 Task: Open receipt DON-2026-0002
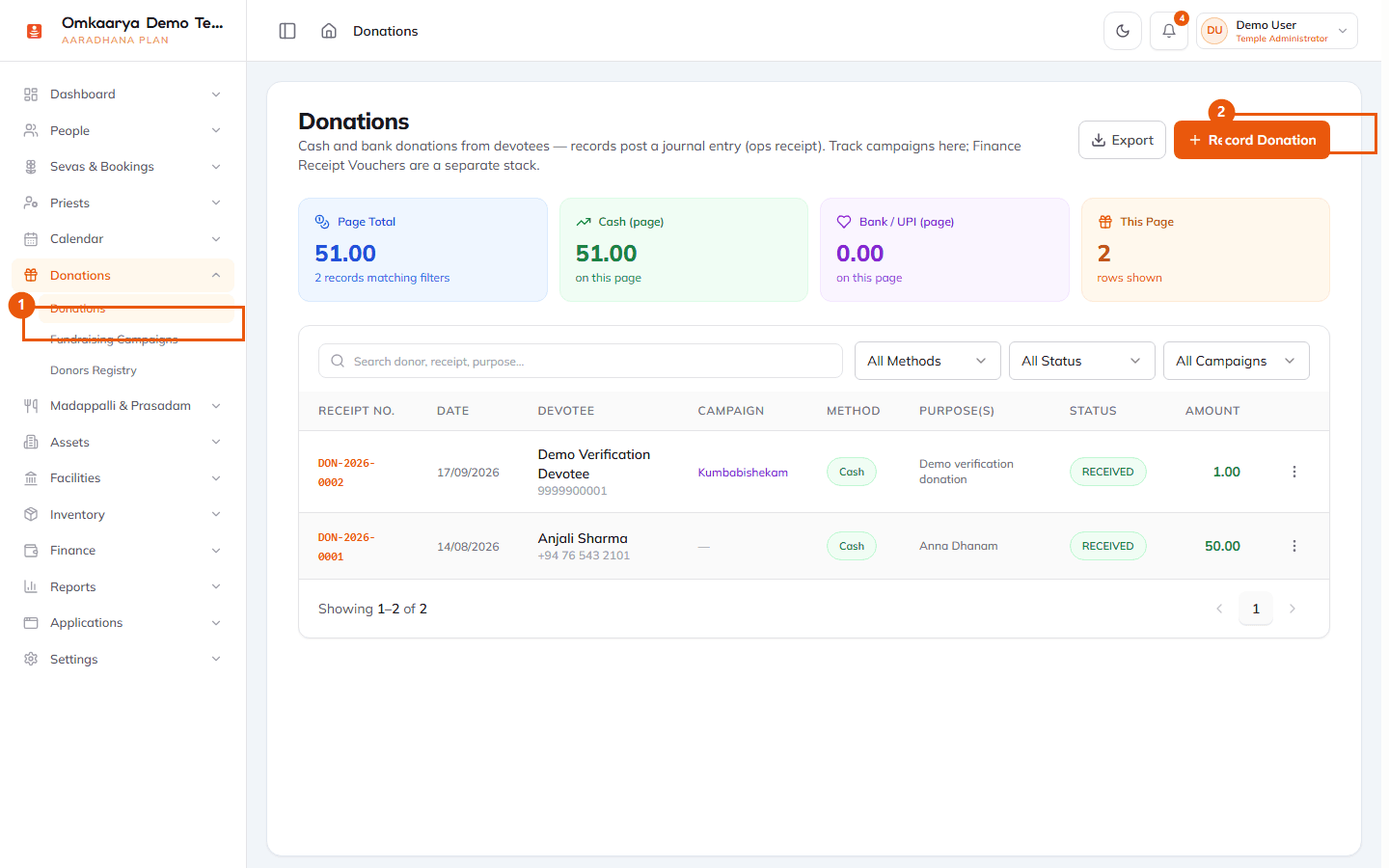tap(346, 473)
